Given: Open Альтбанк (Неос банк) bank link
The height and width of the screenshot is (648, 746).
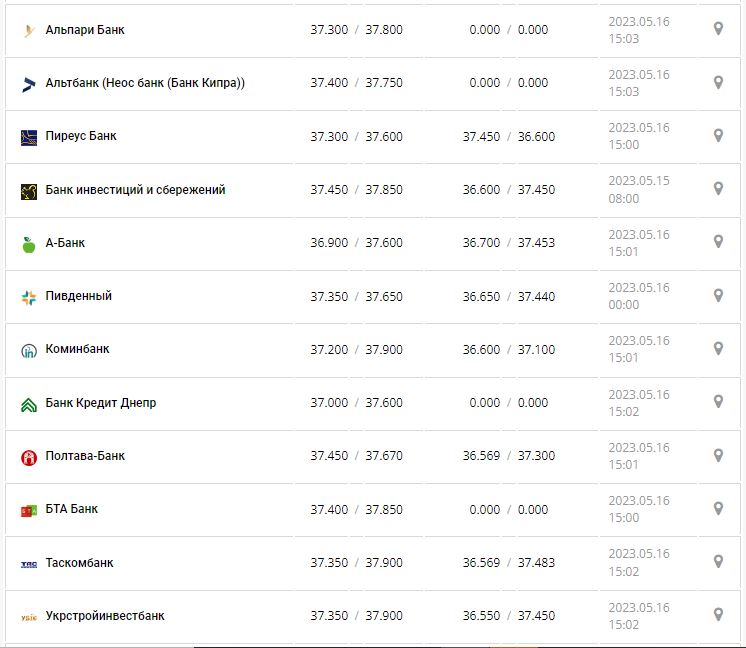Looking at the screenshot, I should pos(145,83).
